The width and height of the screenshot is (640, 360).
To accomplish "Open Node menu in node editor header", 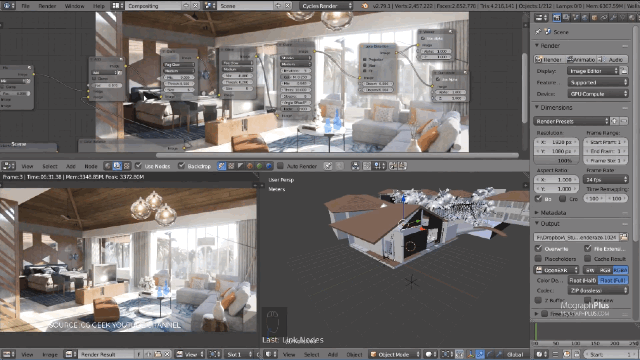I will (x=91, y=166).
